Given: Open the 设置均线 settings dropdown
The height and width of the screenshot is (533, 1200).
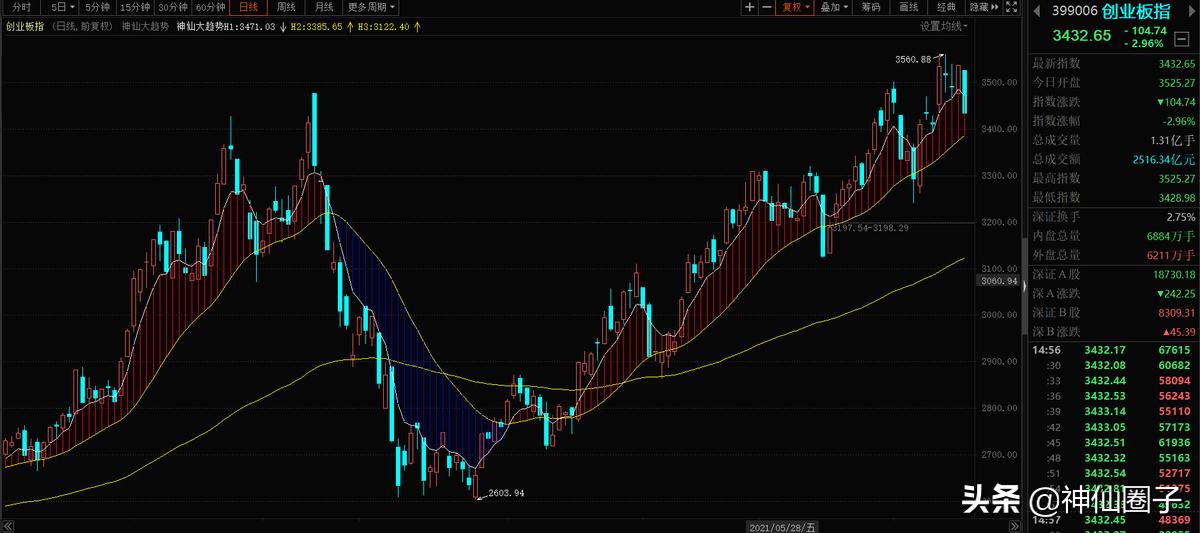Looking at the screenshot, I should [945, 26].
